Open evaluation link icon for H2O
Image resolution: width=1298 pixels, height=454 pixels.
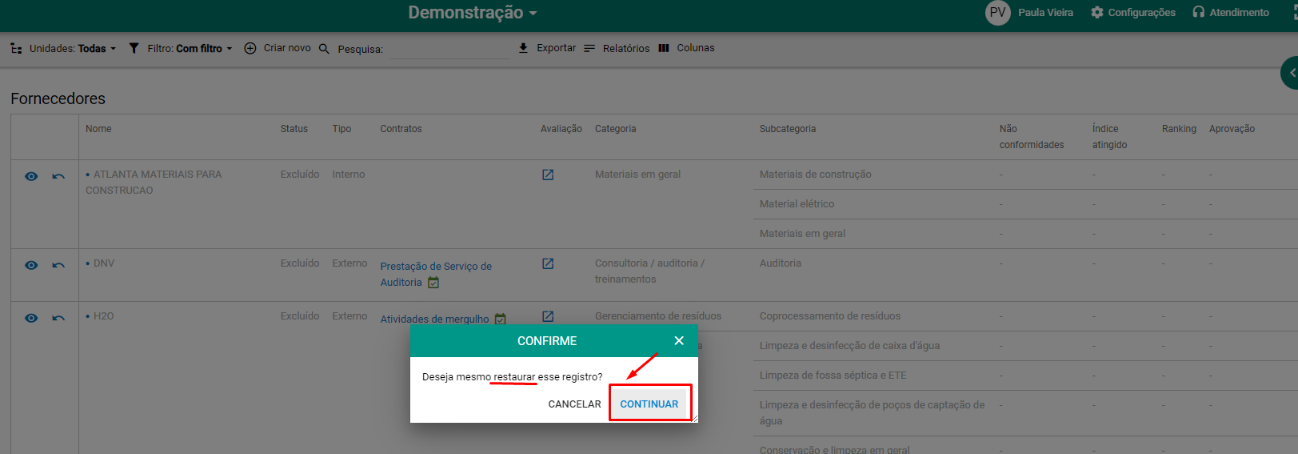click(x=548, y=316)
